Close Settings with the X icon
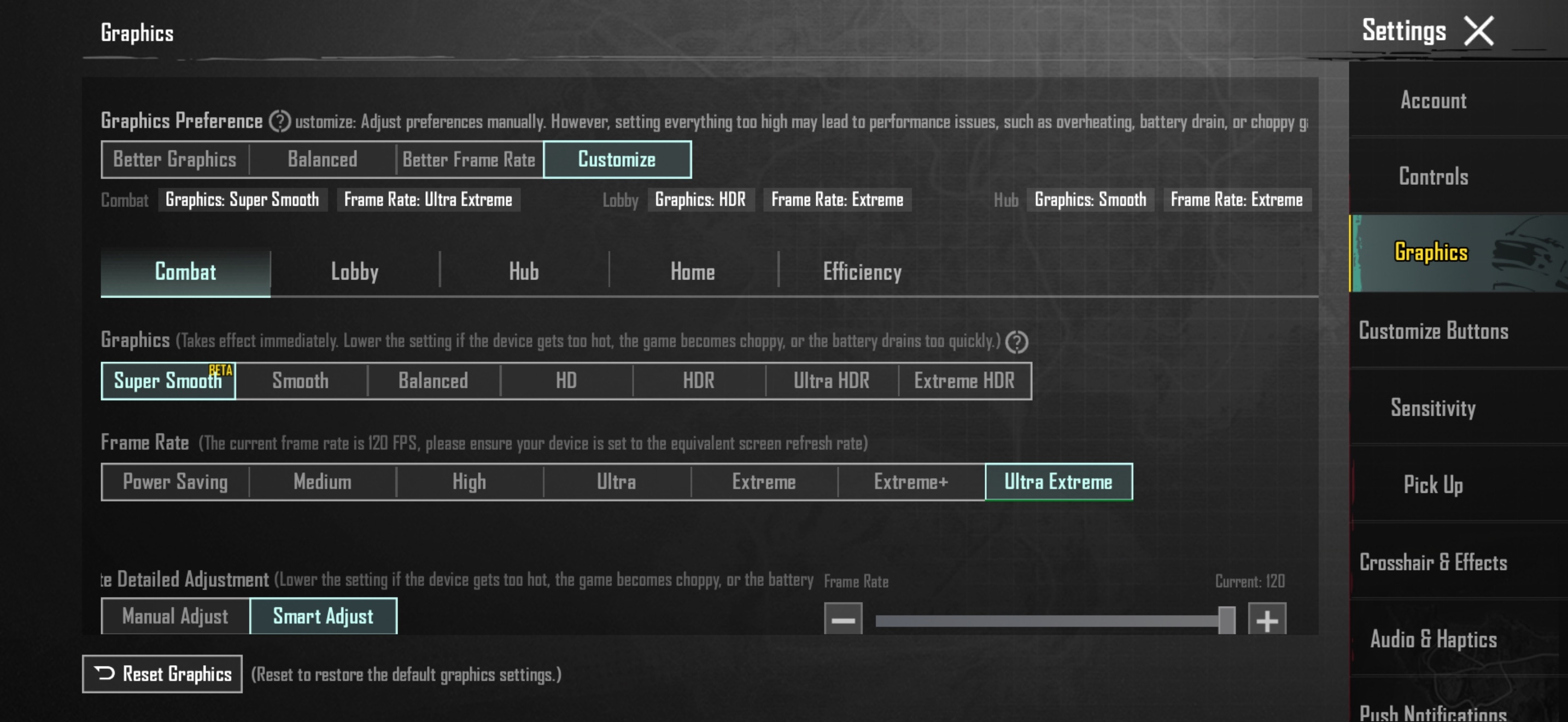1568x722 pixels. tap(1478, 31)
